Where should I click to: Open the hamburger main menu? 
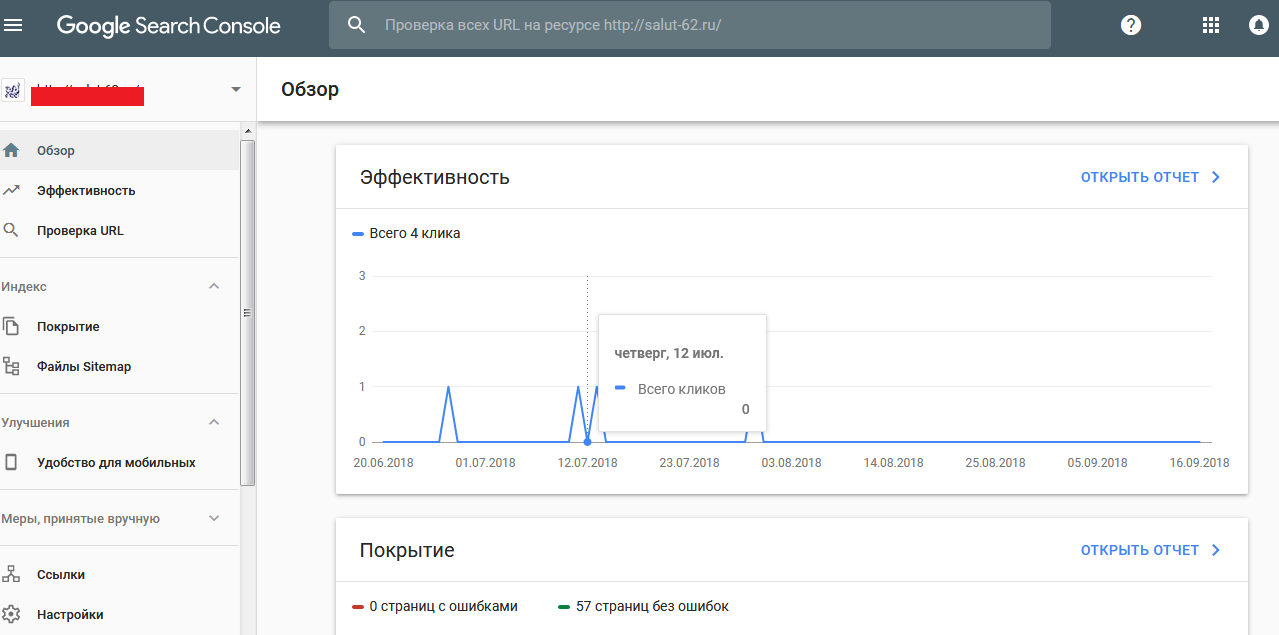click(13, 26)
